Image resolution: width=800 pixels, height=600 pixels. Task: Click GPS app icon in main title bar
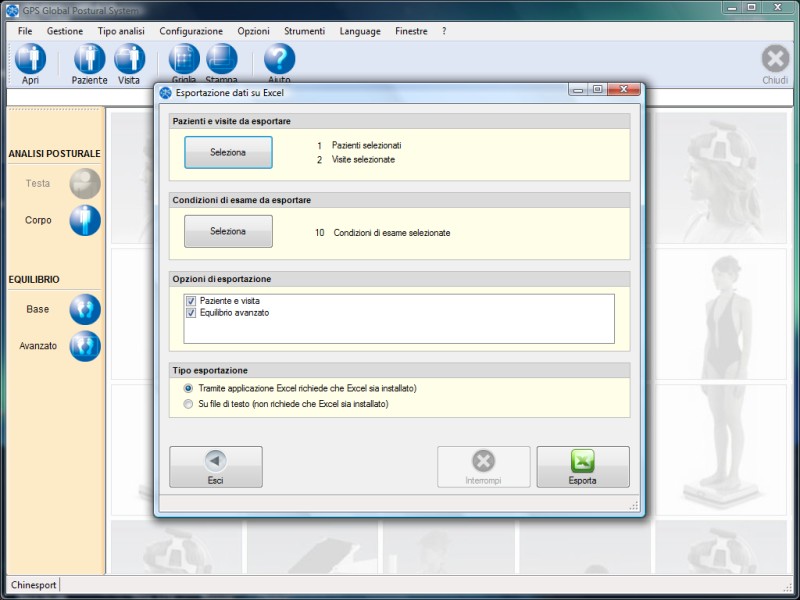[x=13, y=10]
